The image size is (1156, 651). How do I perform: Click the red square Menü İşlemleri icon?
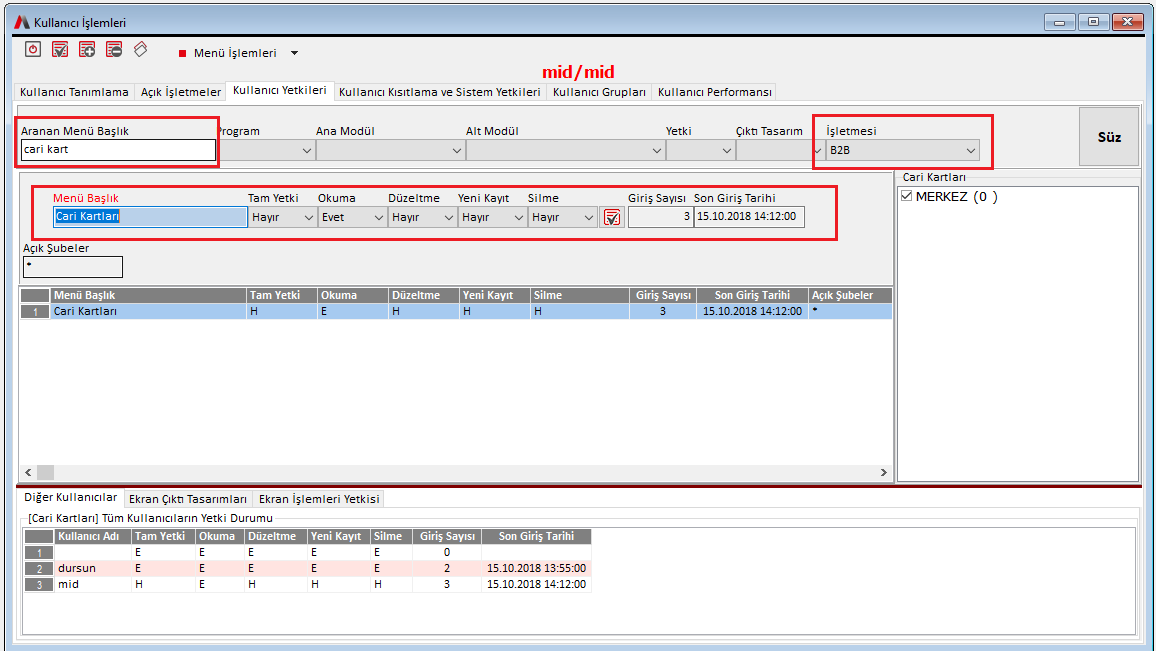[183, 53]
